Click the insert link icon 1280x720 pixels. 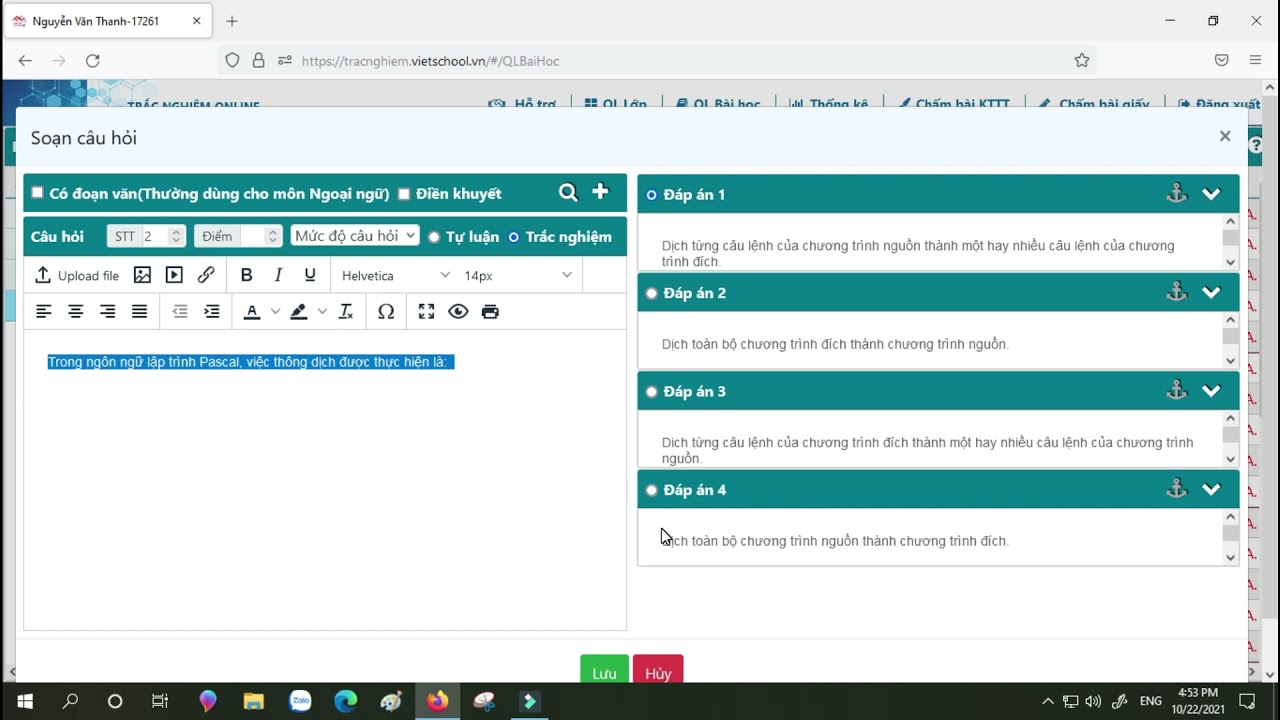click(206, 275)
